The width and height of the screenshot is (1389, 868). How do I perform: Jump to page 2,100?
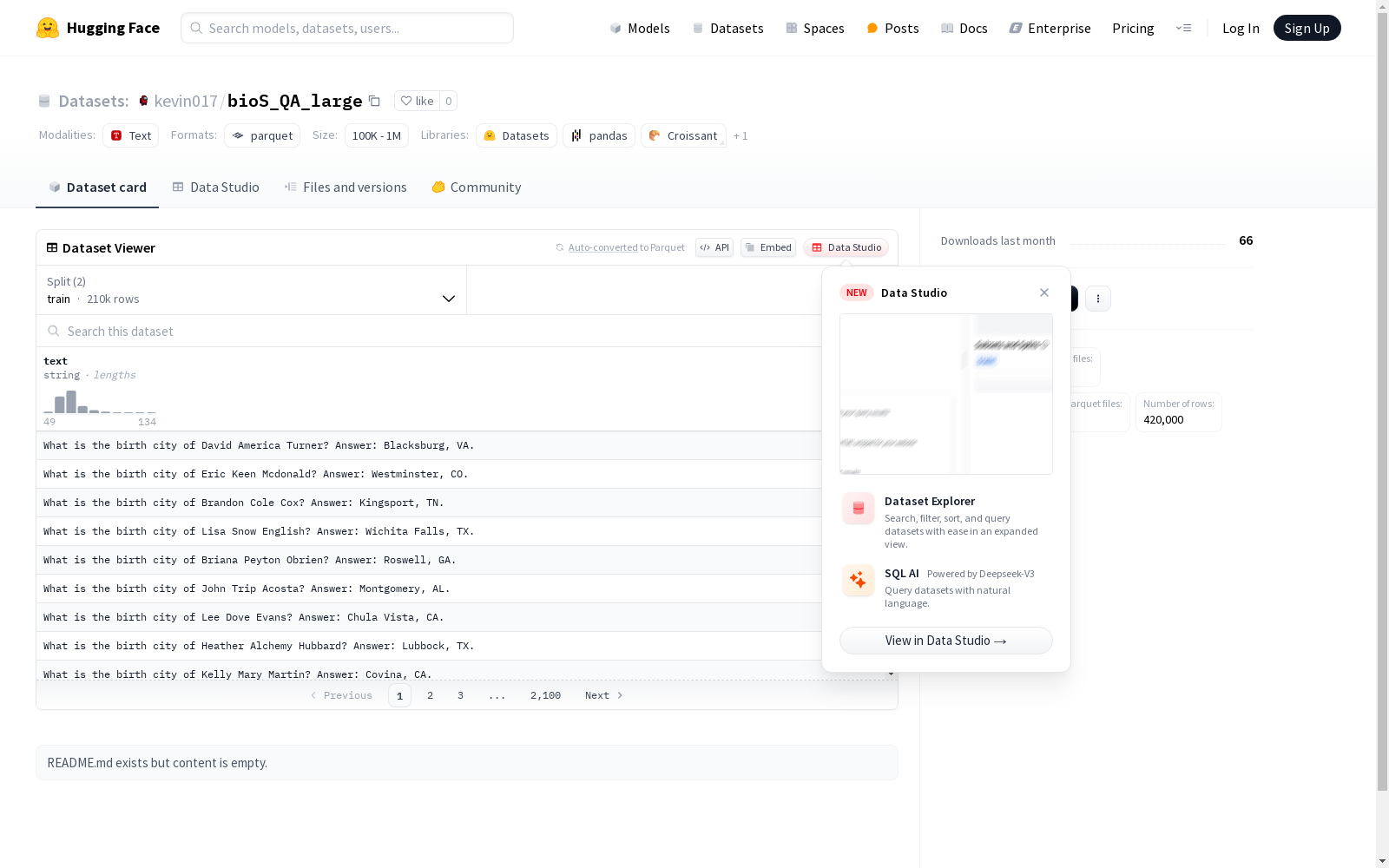545,695
